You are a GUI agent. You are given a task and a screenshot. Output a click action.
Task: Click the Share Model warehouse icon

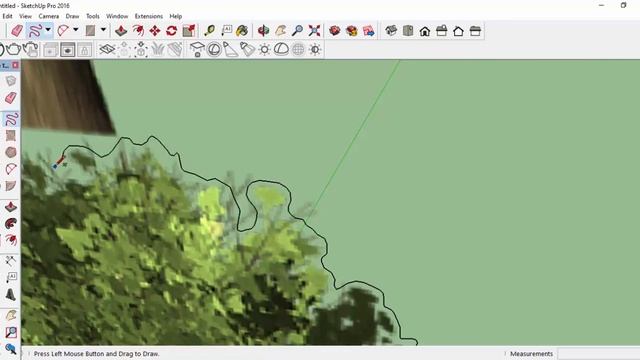coord(352,31)
